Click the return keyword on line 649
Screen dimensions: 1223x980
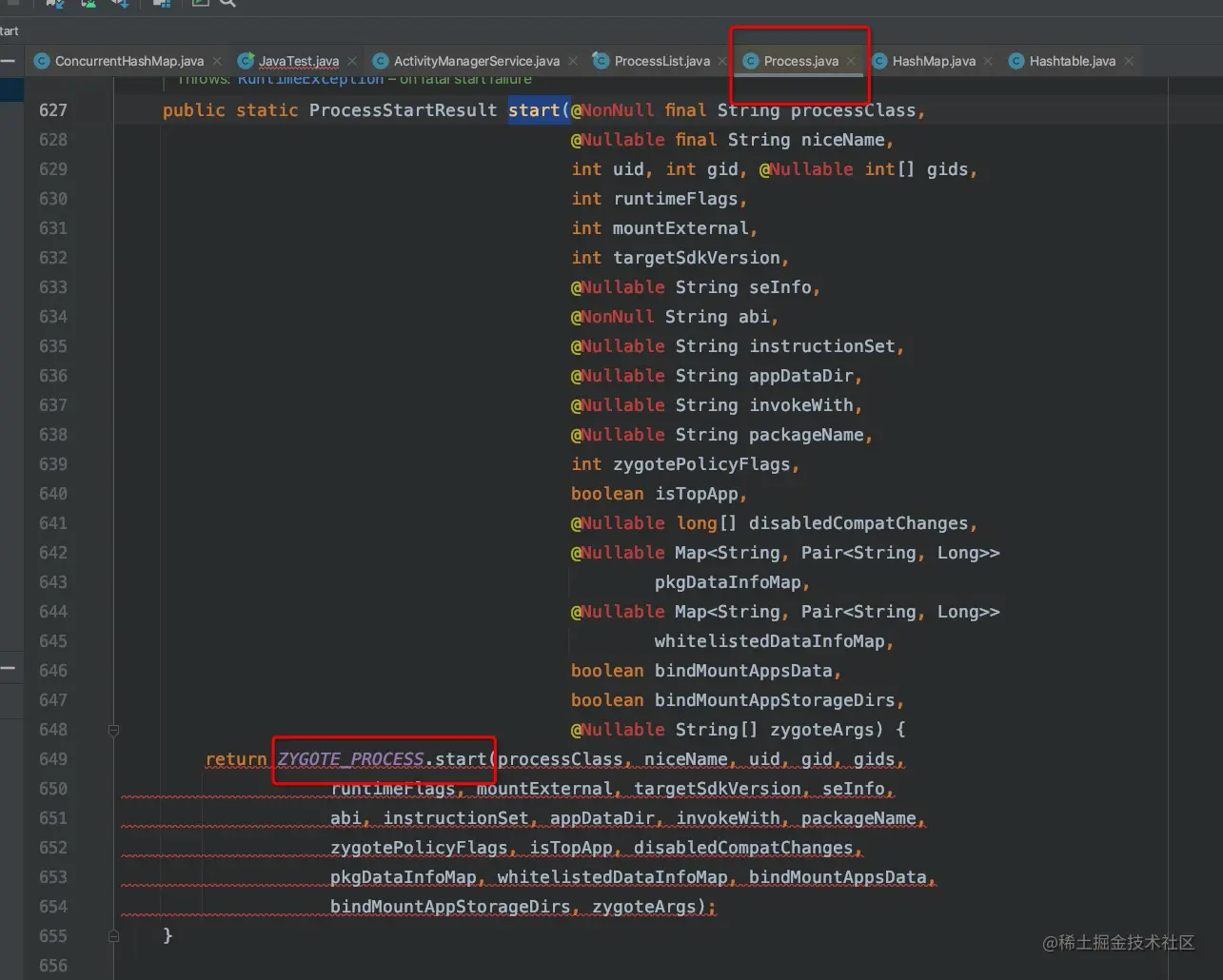(x=236, y=759)
